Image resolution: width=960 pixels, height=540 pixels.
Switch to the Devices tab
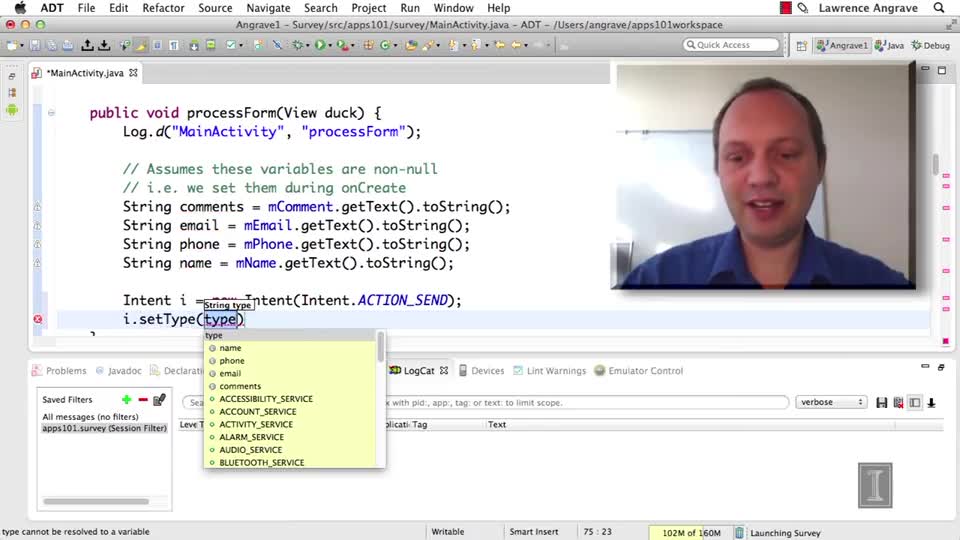pos(481,371)
